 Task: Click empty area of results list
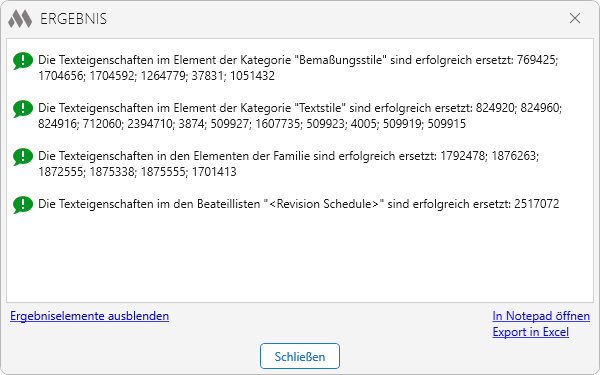300,260
